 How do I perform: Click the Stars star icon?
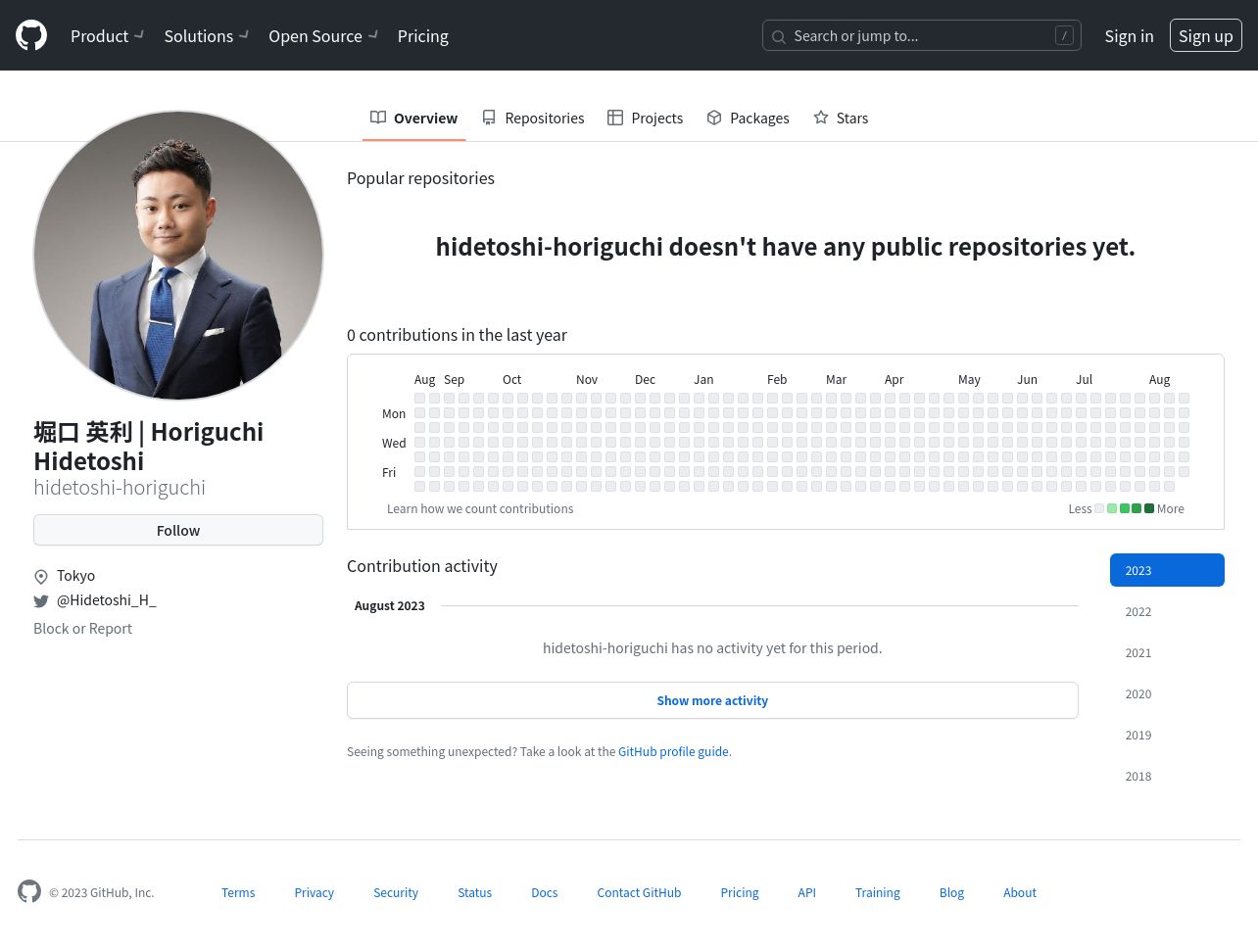point(821,118)
